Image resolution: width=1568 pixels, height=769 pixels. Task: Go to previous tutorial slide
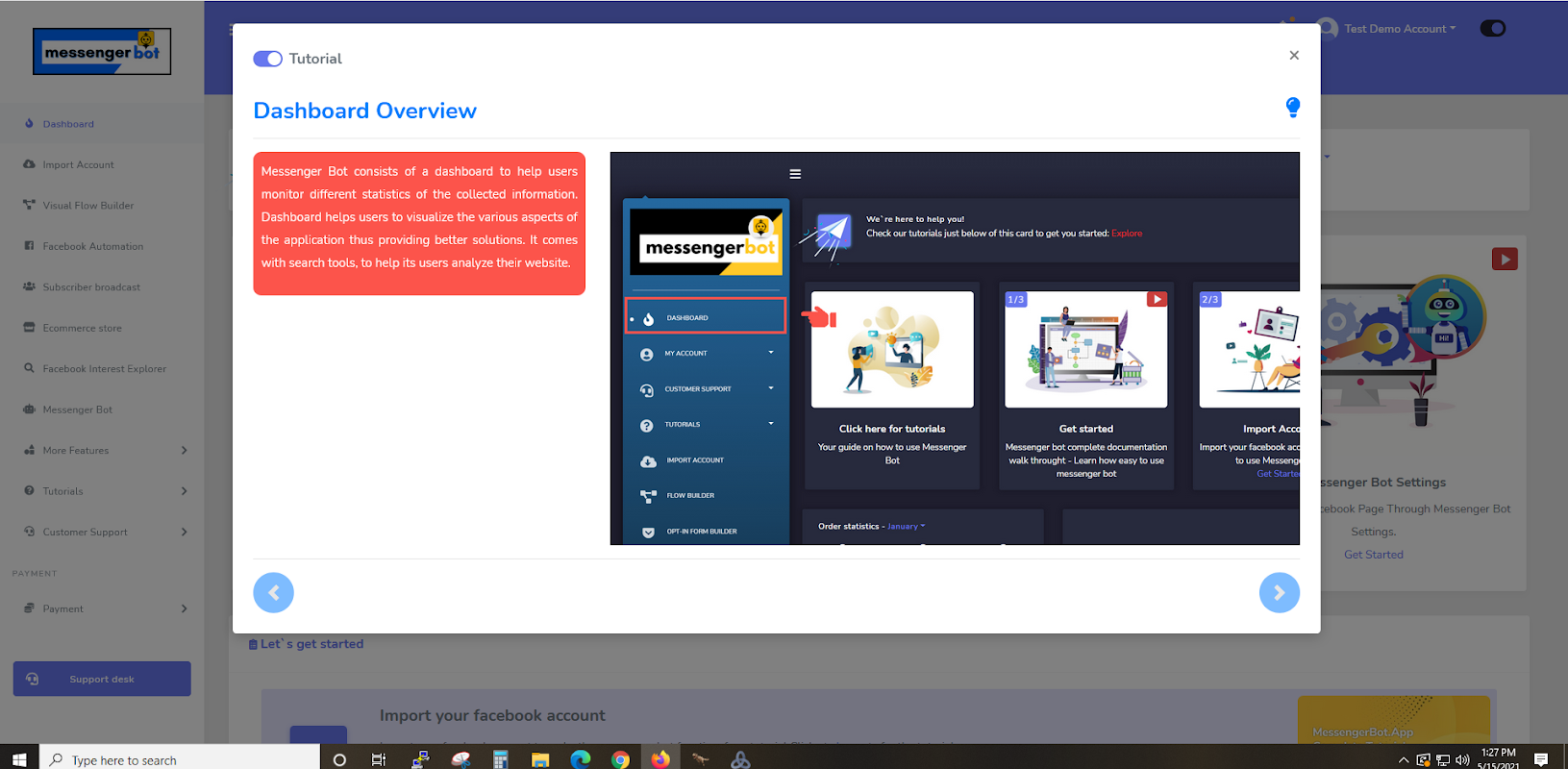tap(273, 592)
